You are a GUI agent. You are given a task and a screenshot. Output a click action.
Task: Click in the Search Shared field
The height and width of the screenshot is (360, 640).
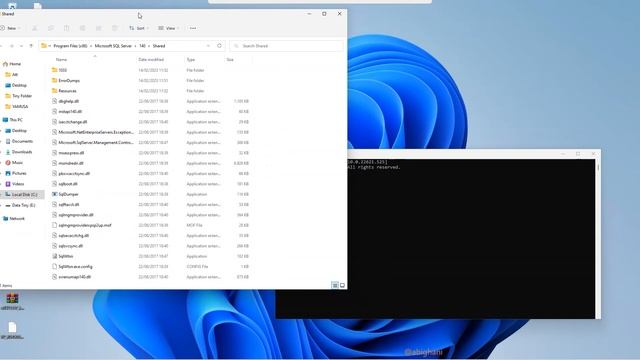[x=287, y=46]
